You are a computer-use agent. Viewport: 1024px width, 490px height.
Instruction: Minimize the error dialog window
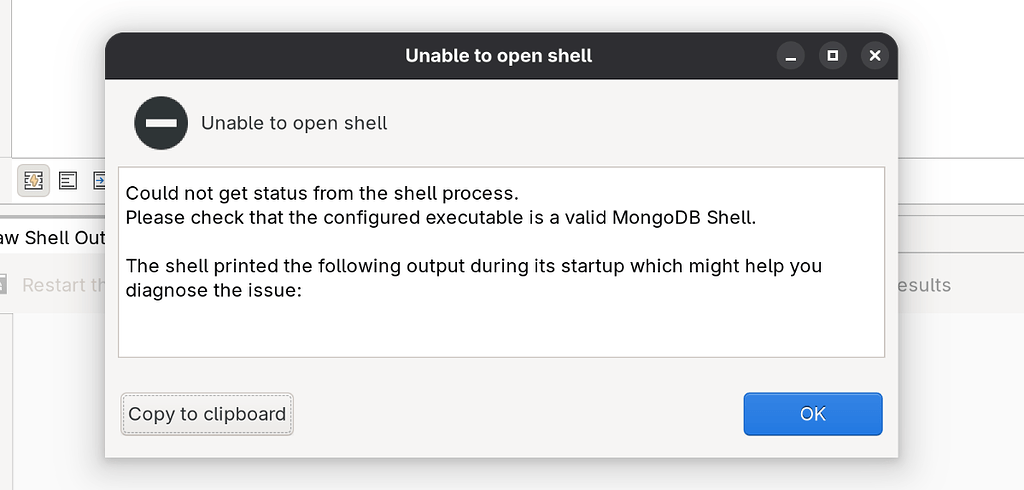point(791,56)
